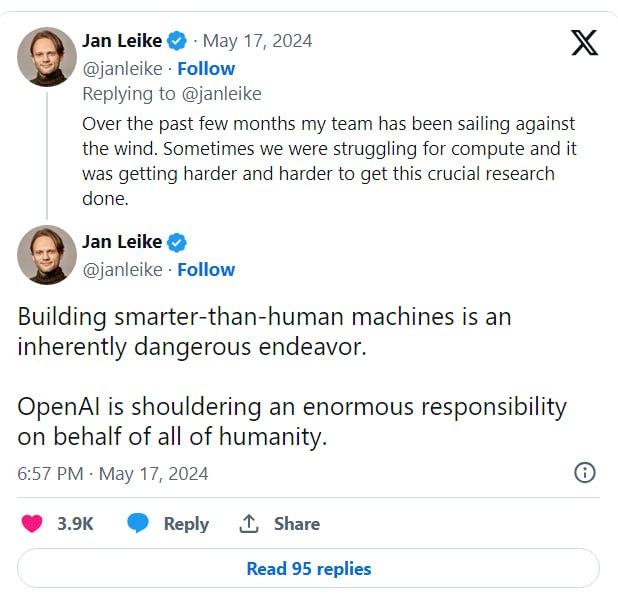Click the Reply label
The width and height of the screenshot is (618, 599).
pos(186,524)
